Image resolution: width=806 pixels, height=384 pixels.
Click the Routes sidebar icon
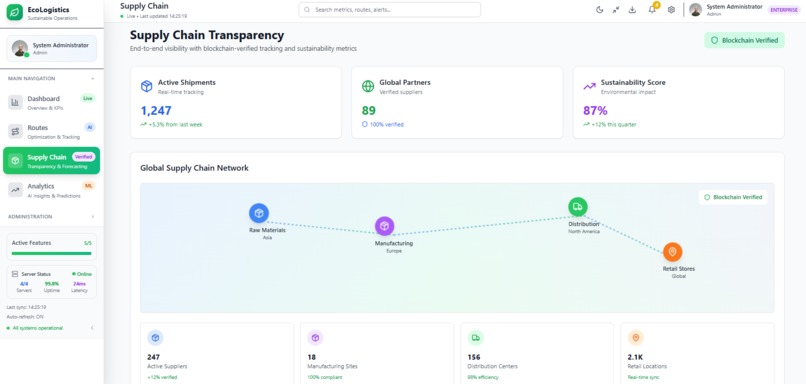pyautogui.click(x=15, y=132)
